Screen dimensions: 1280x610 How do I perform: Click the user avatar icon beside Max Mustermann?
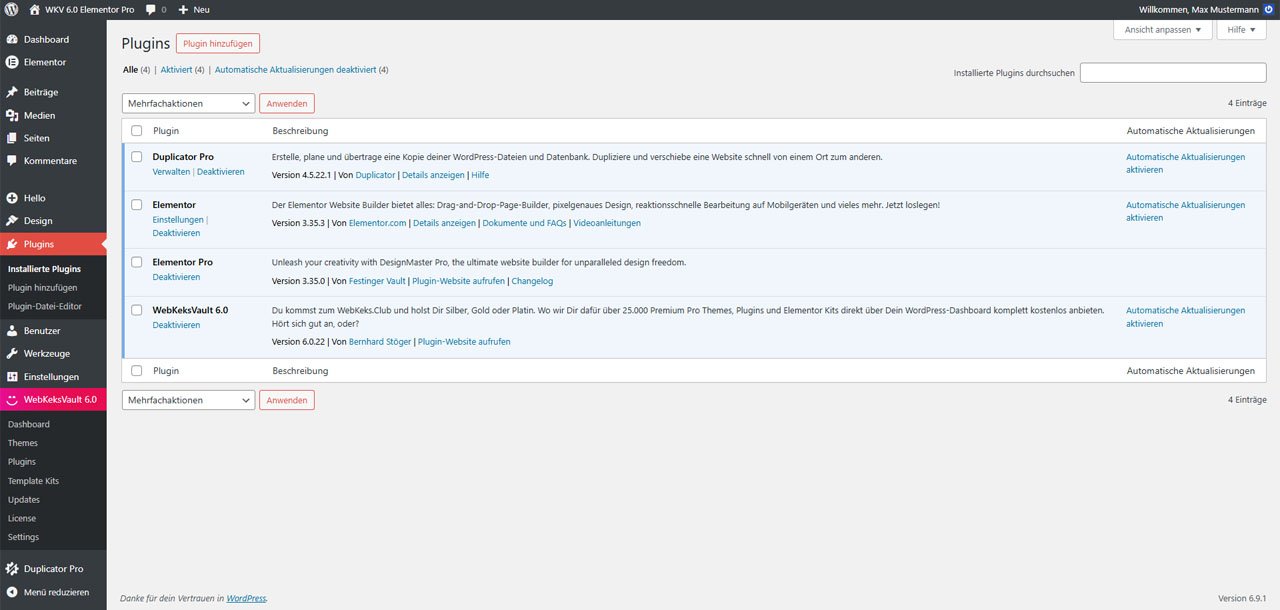(1269, 9)
